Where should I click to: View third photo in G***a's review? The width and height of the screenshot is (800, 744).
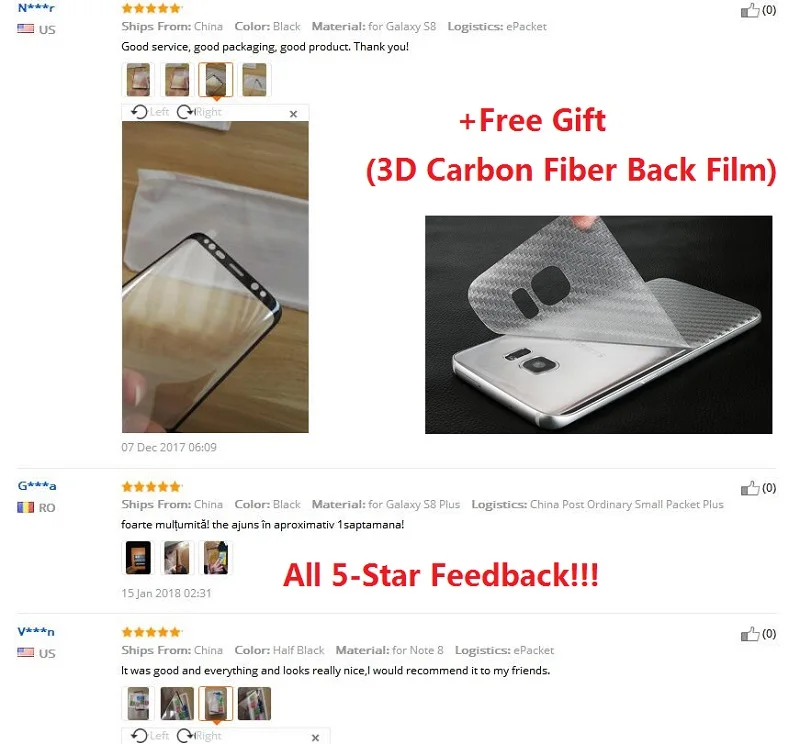(x=216, y=558)
